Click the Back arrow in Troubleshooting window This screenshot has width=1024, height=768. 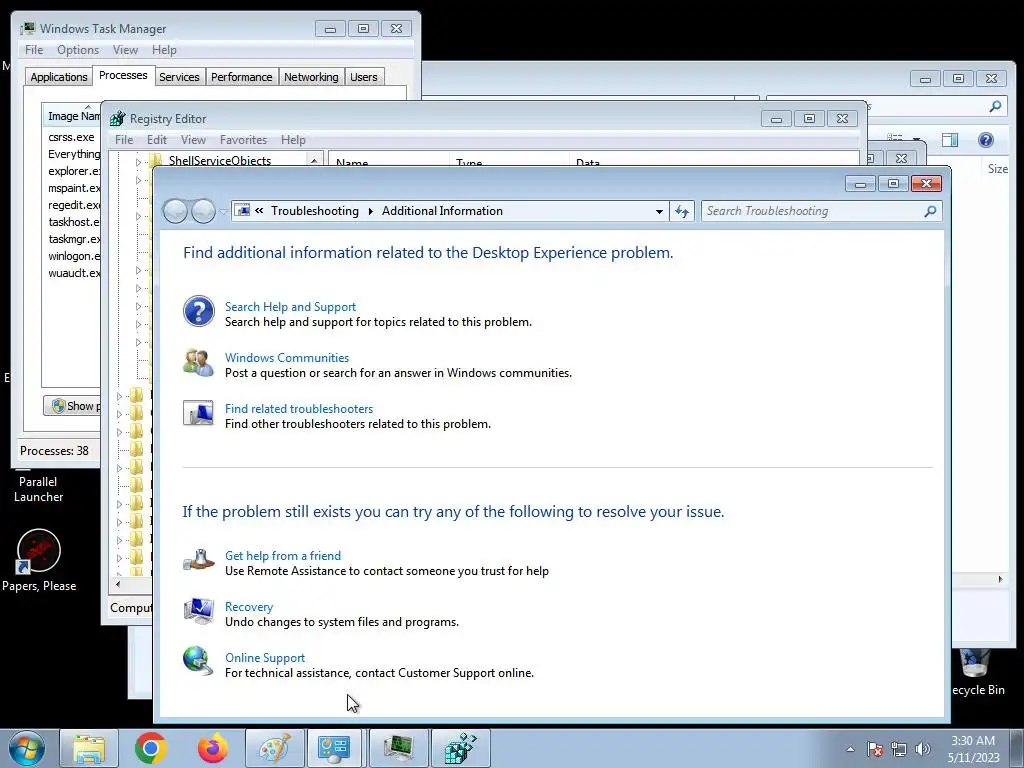[175, 212]
